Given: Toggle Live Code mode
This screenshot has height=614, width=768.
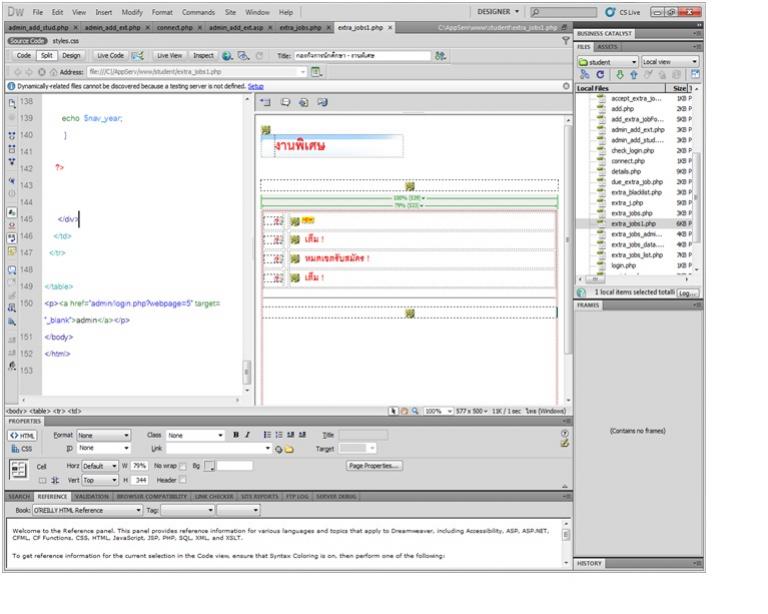Looking at the screenshot, I should (x=110, y=56).
